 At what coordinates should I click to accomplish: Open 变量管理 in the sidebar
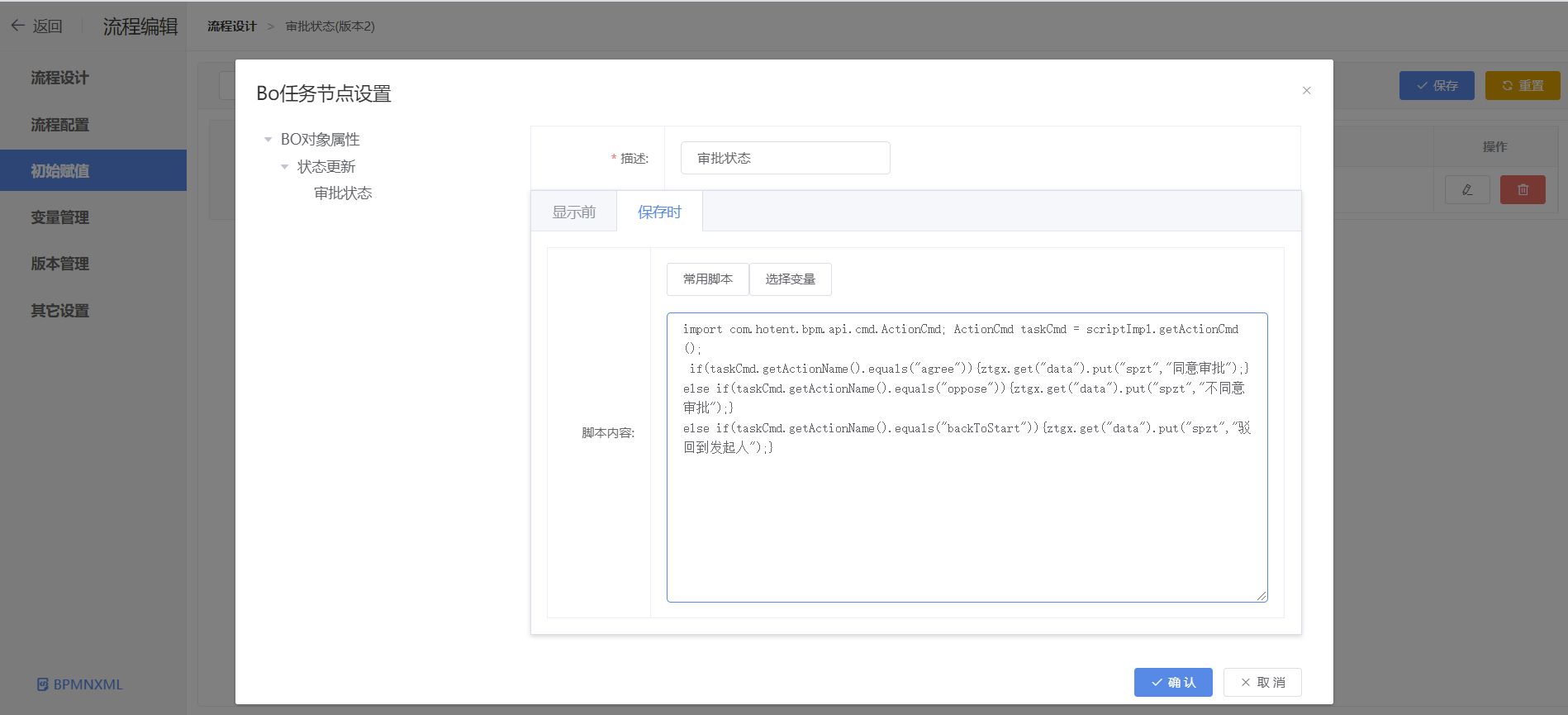59,217
